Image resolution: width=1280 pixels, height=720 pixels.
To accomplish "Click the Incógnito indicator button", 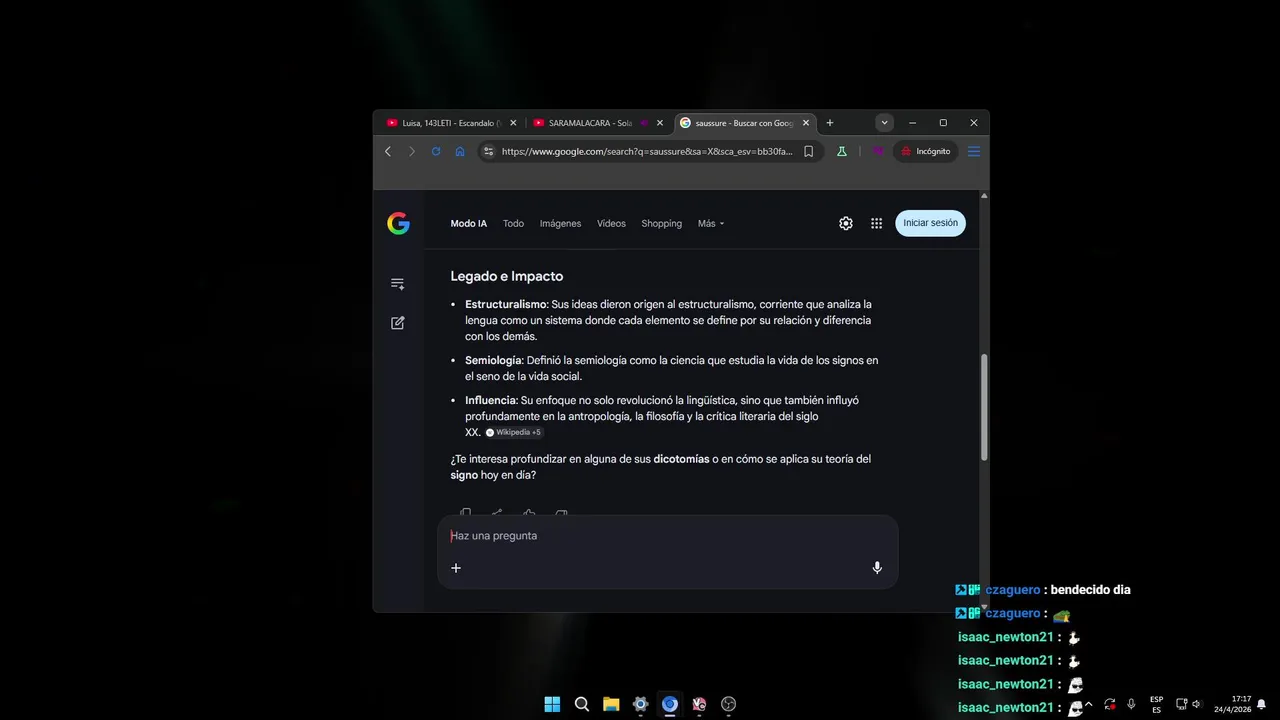I will coord(926,151).
